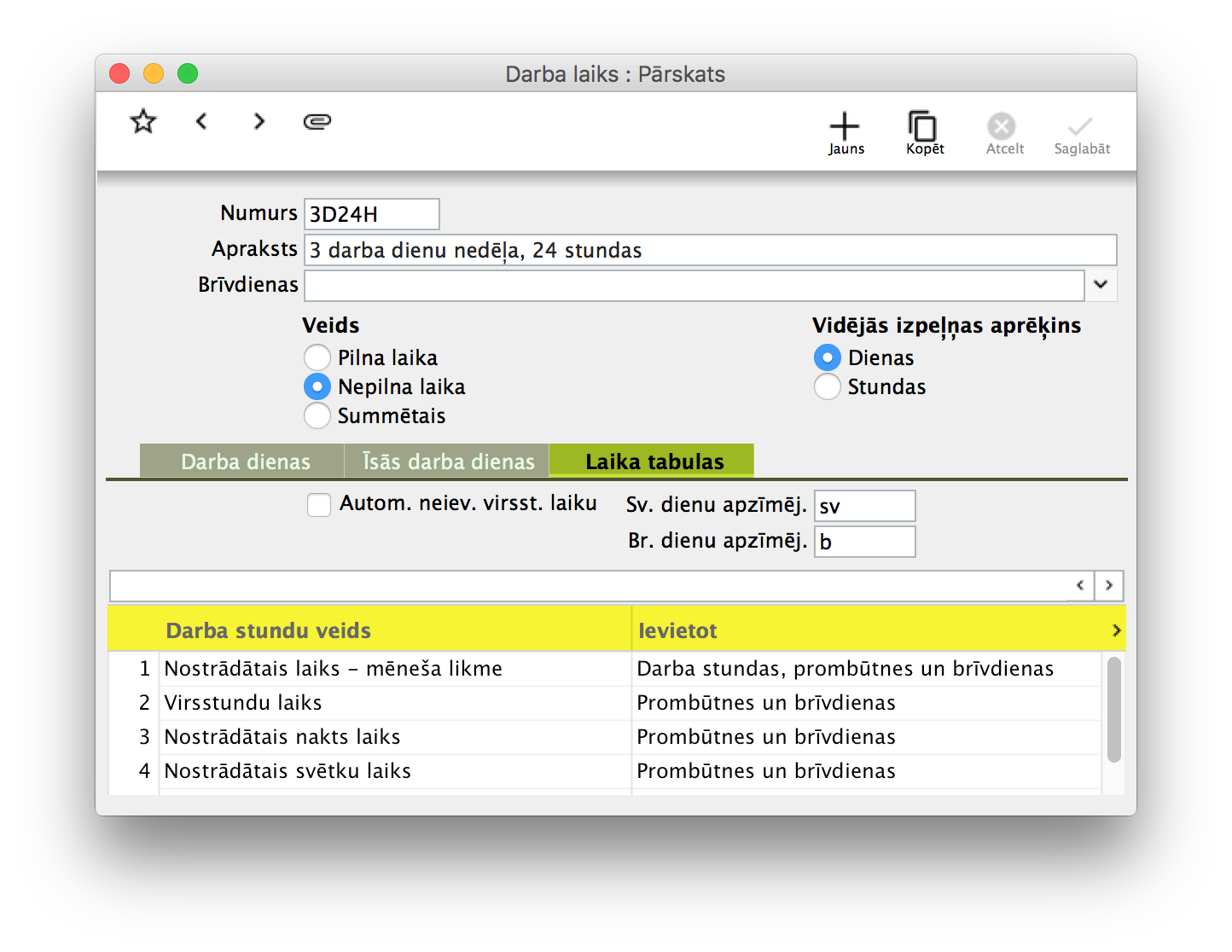Switch to the Darba dienas tab
This screenshot has height=952, width=1232.
(x=245, y=461)
